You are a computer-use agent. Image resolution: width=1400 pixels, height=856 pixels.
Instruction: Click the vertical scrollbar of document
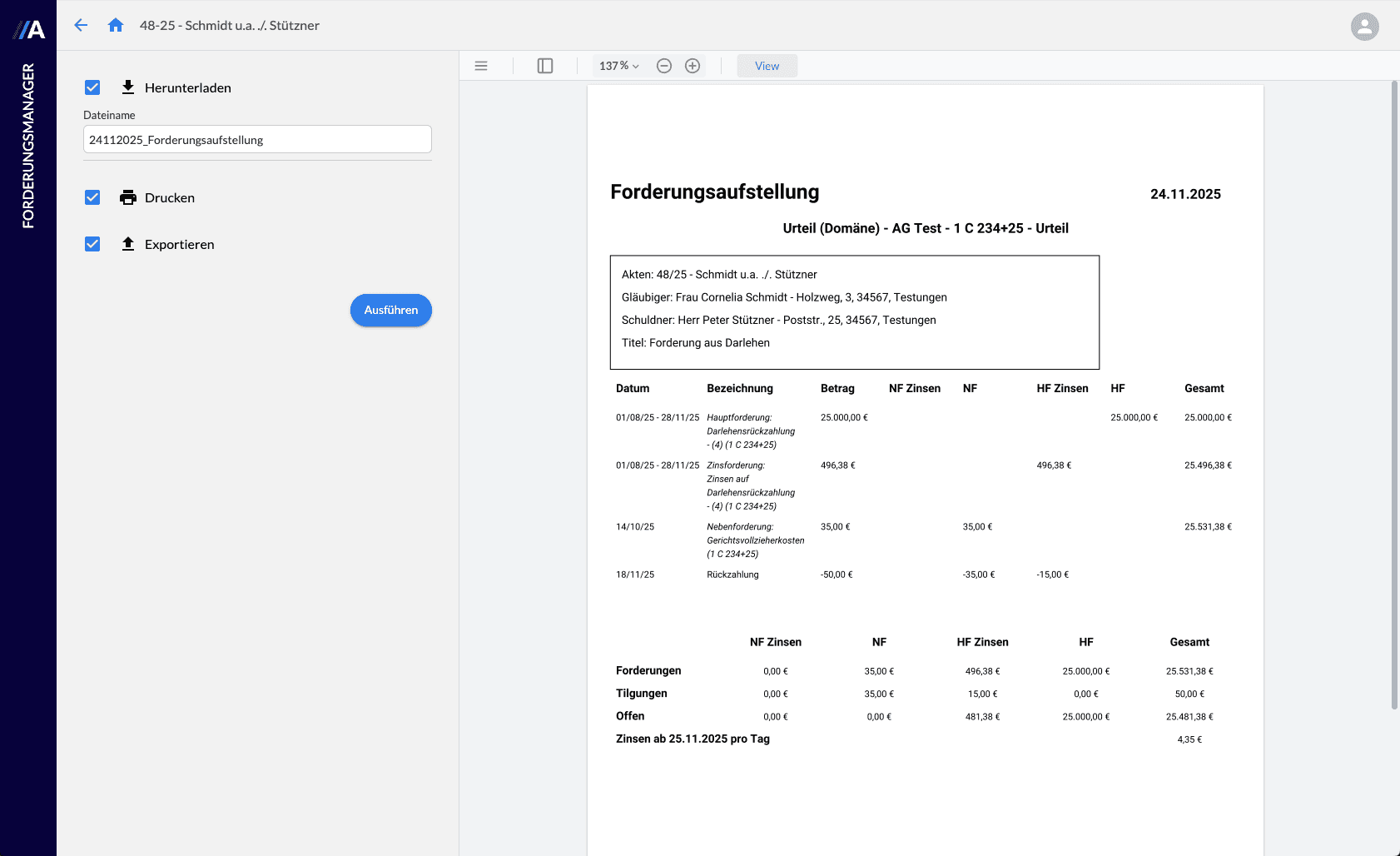click(x=1395, y=396)
